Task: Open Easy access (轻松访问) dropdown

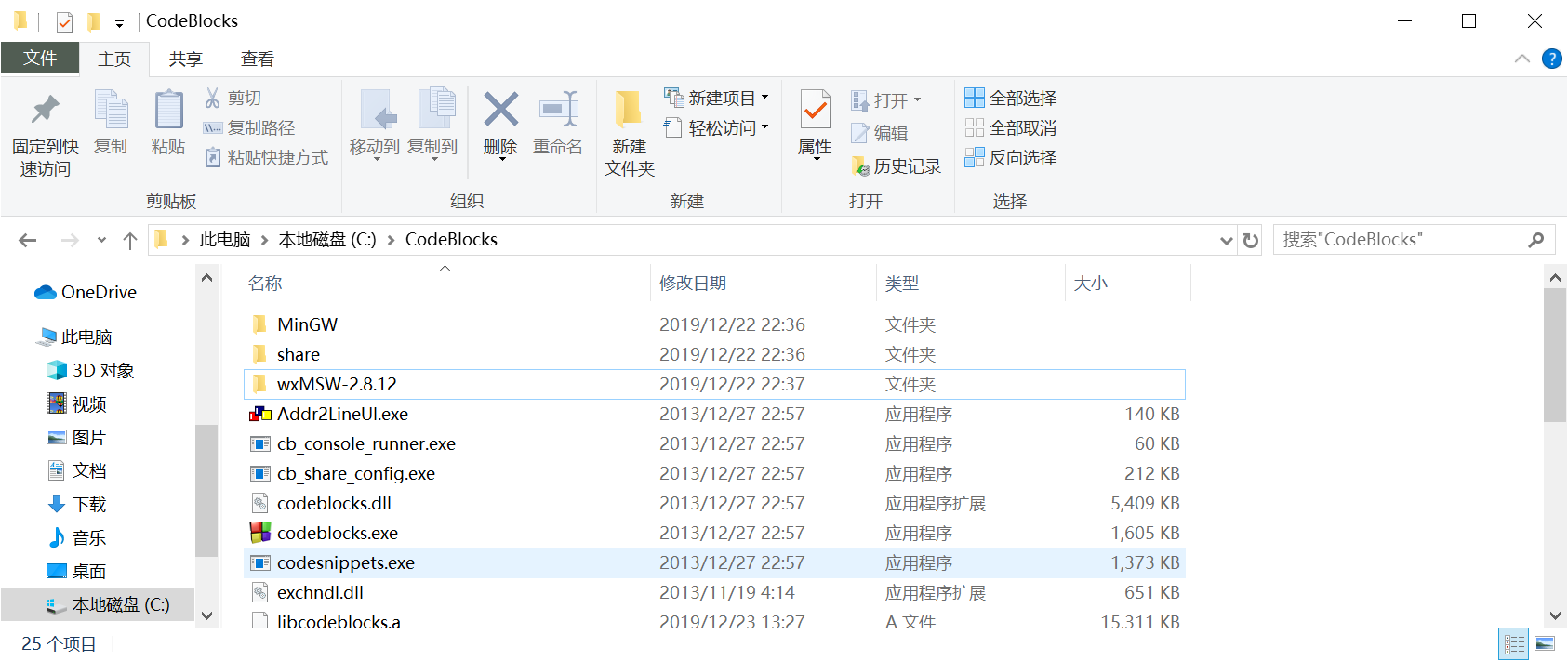Action: click(717, 127)
